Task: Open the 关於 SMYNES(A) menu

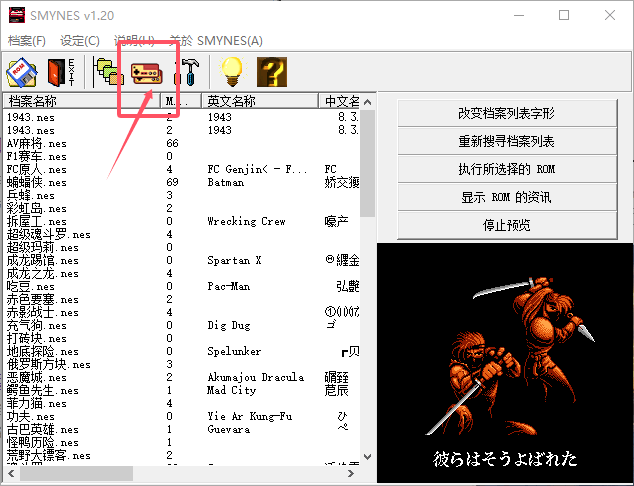Action: pyautogui.click(x=216, y=40)
